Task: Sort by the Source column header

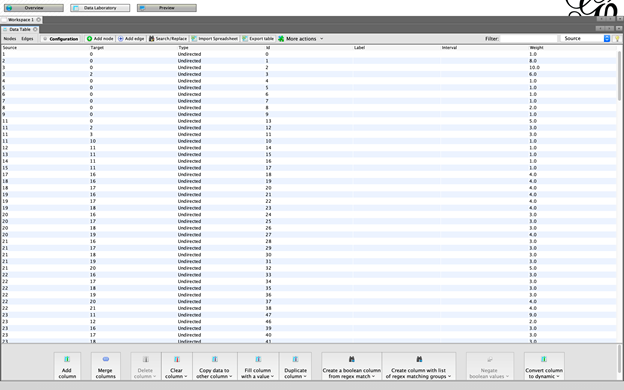Action: [x=45, y=48]
